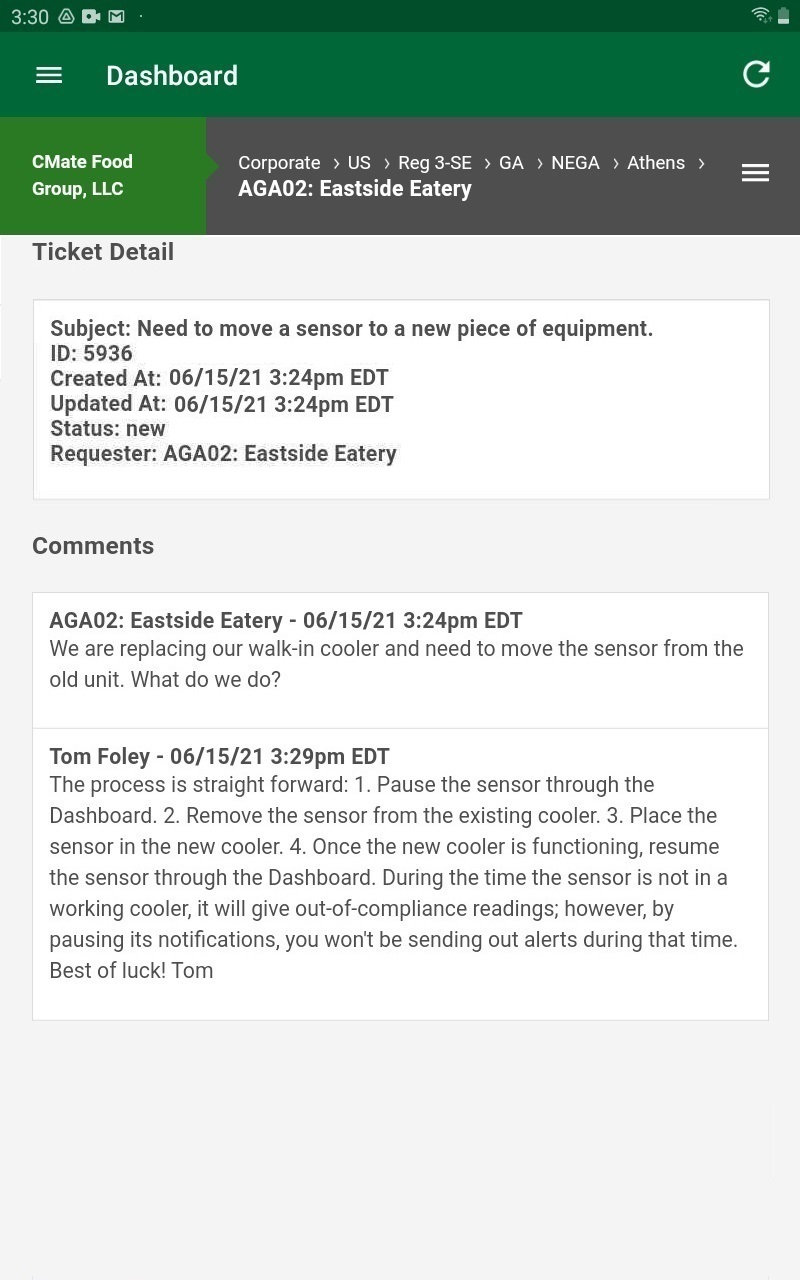The width and height of the screenshot is (800, 1280).
Task: Expand the chevron after Corporate breadcrumb
Action: (x=336, y=163)
